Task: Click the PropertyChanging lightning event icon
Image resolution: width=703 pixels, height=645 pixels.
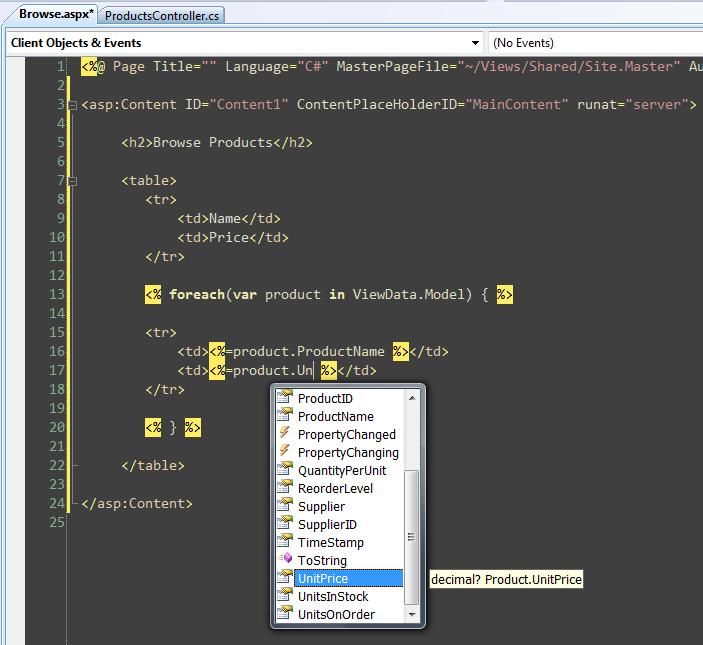Action: tap(284, 450)
